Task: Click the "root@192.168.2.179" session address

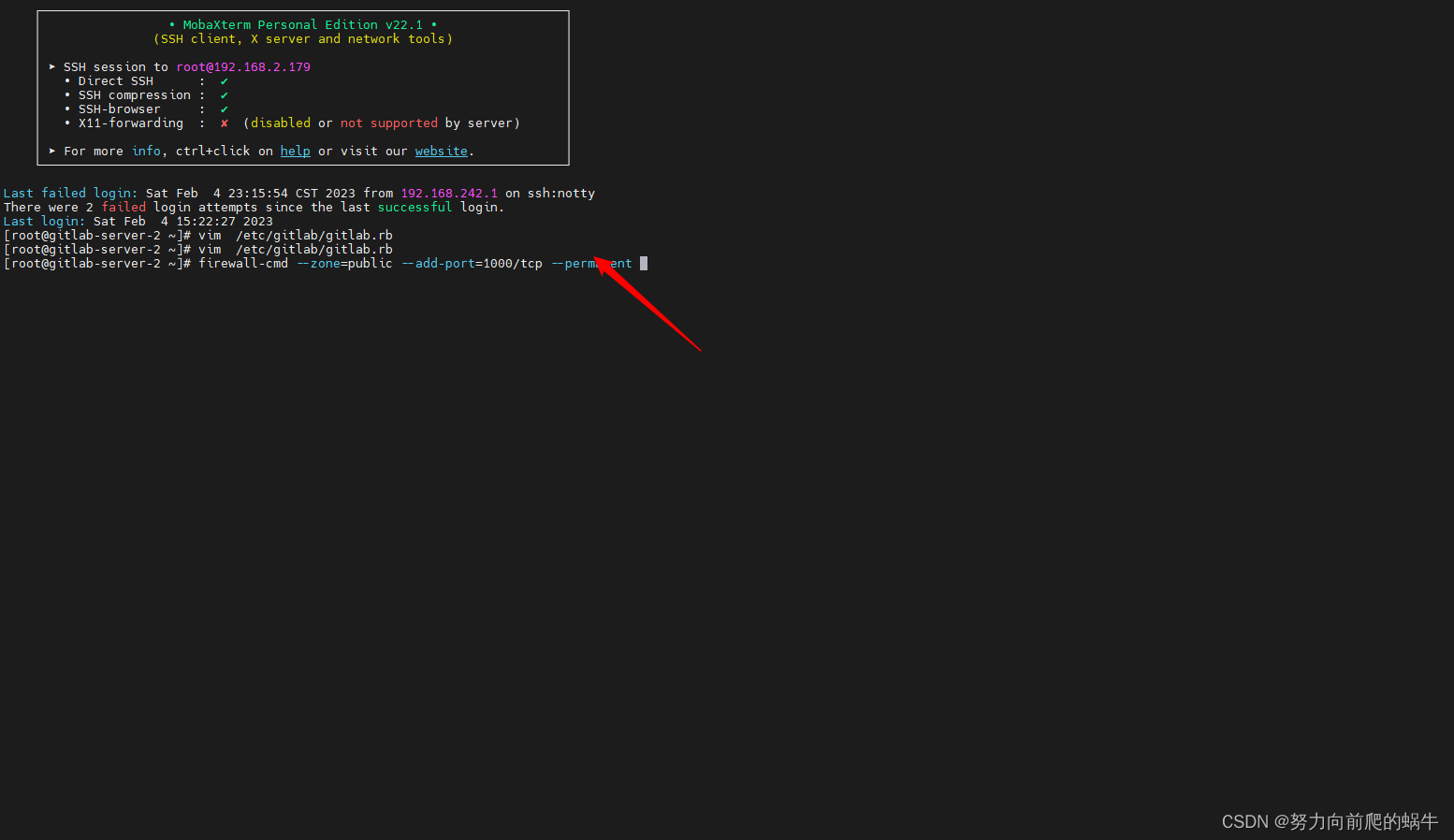Action: click(x=243, y=67)
